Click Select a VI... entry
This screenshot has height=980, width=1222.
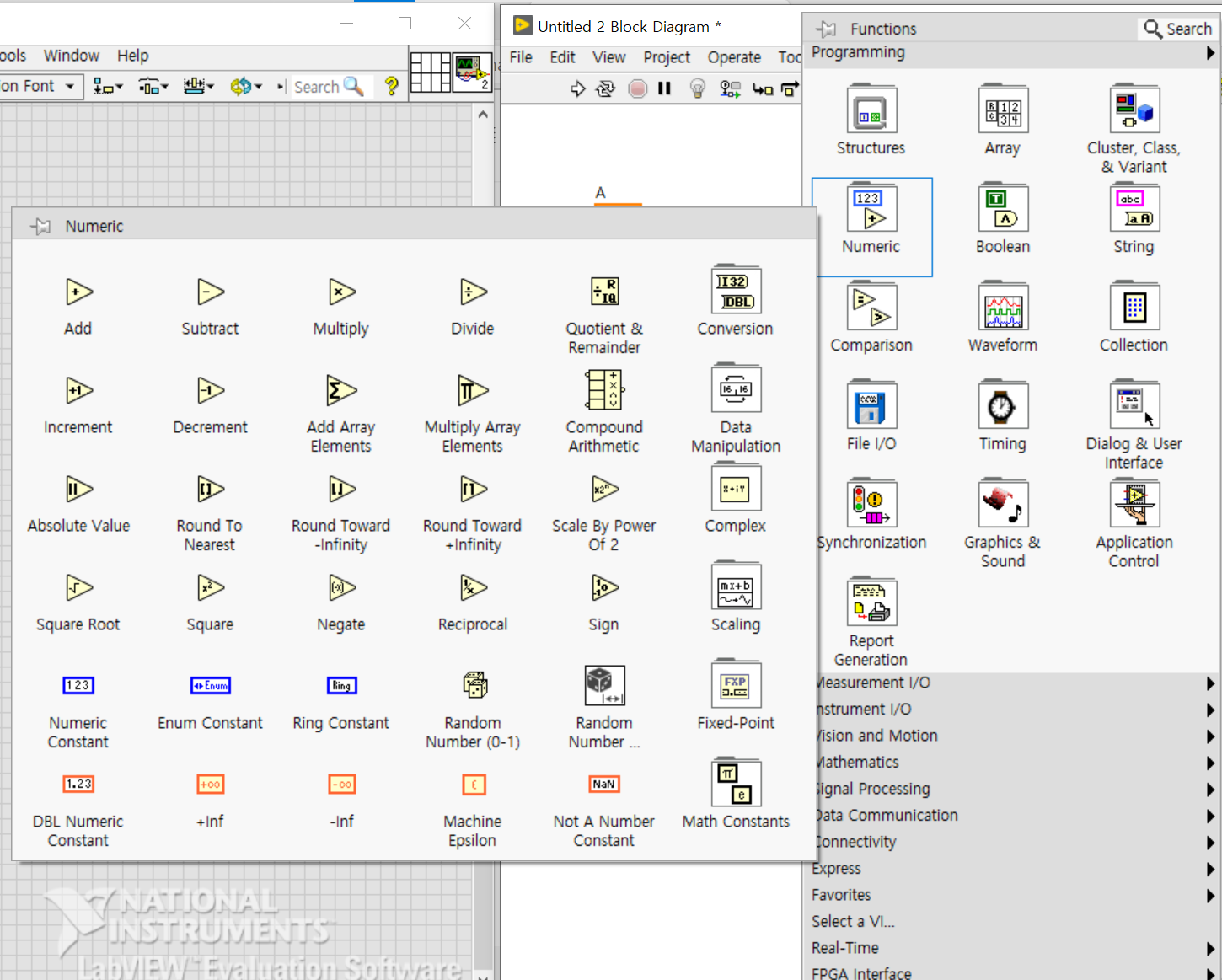(853, 922)
